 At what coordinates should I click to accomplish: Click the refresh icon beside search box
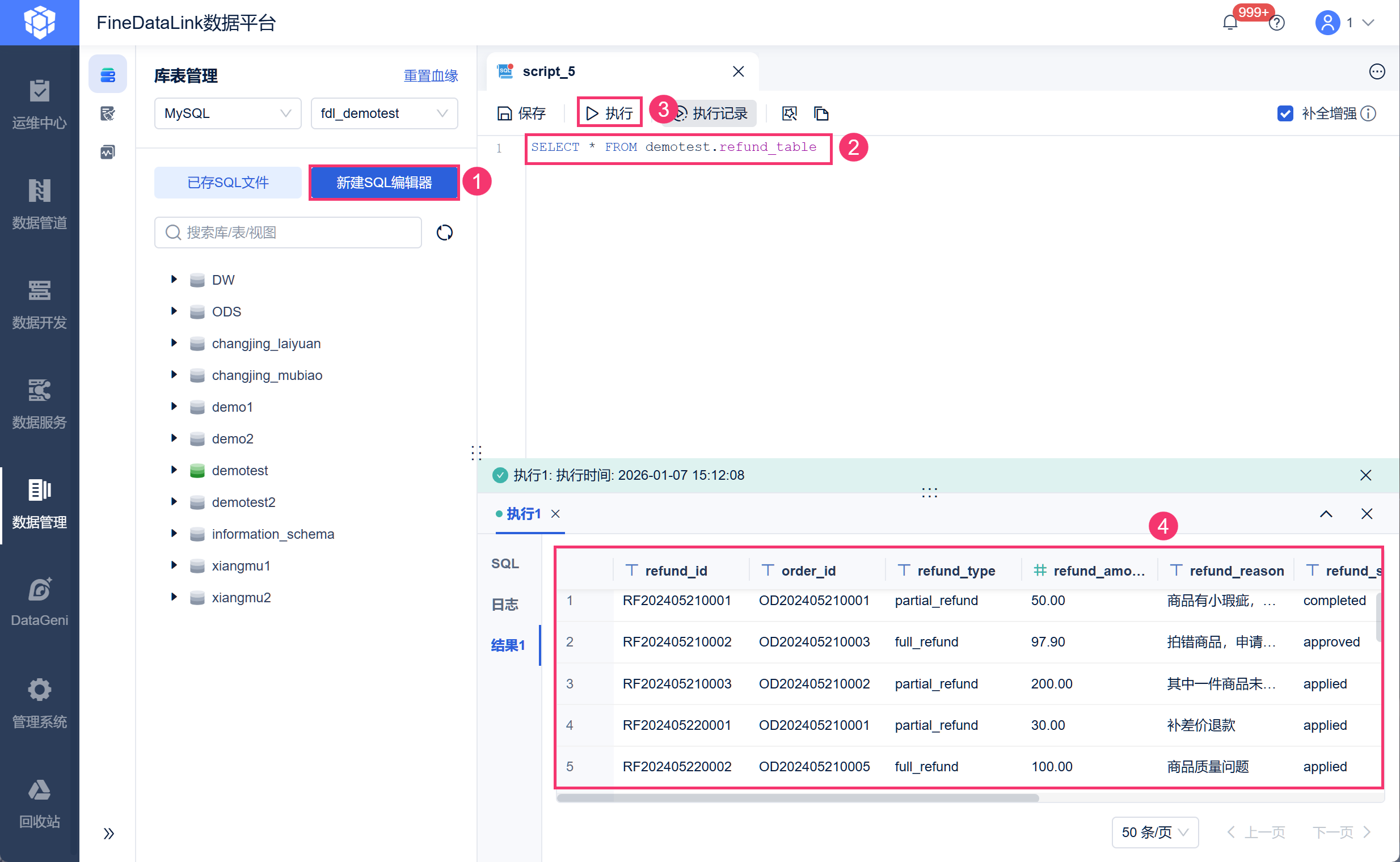pos(444,233)
